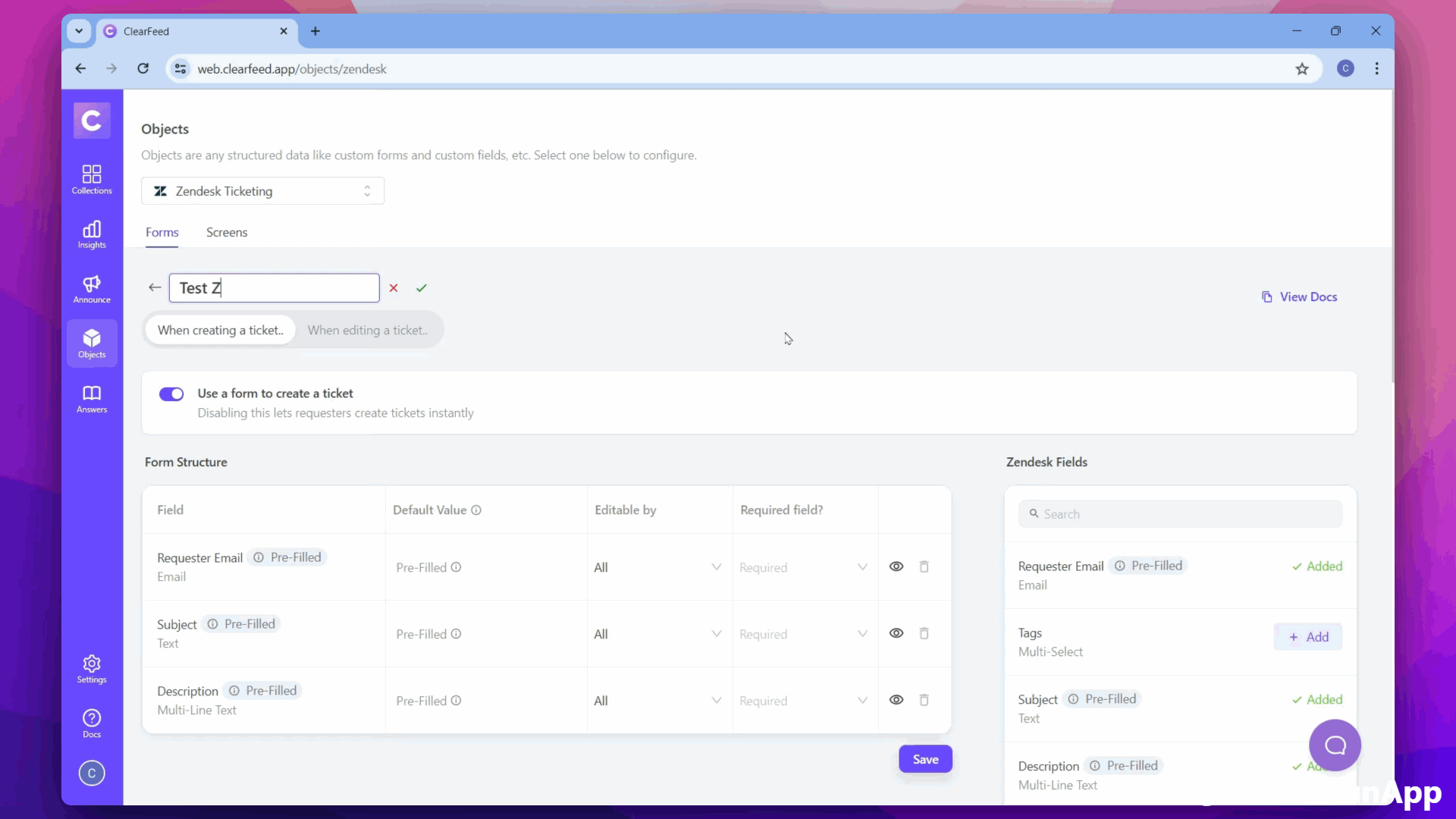The image size is (1456, 819).
Task: Select When editing a ticket tab
Action: (x=367, y=331)
